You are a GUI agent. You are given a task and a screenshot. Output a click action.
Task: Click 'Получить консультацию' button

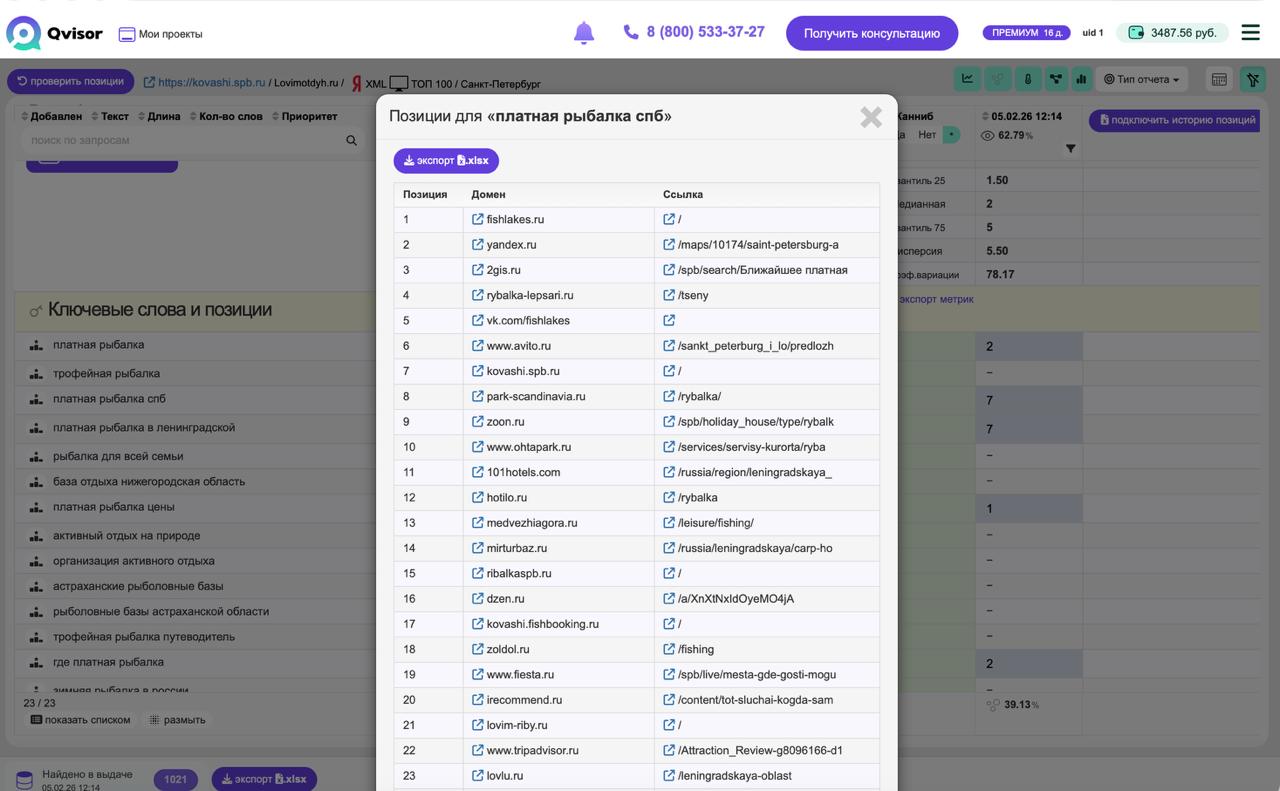point(871,33)
